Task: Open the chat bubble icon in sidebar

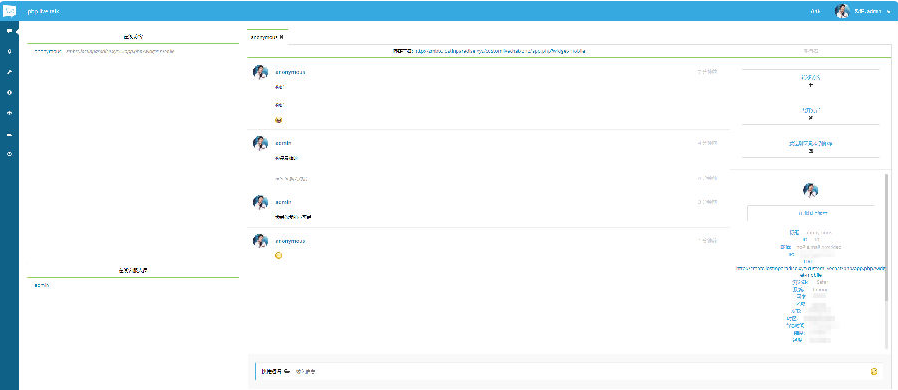Action: (x=9, y=31)
